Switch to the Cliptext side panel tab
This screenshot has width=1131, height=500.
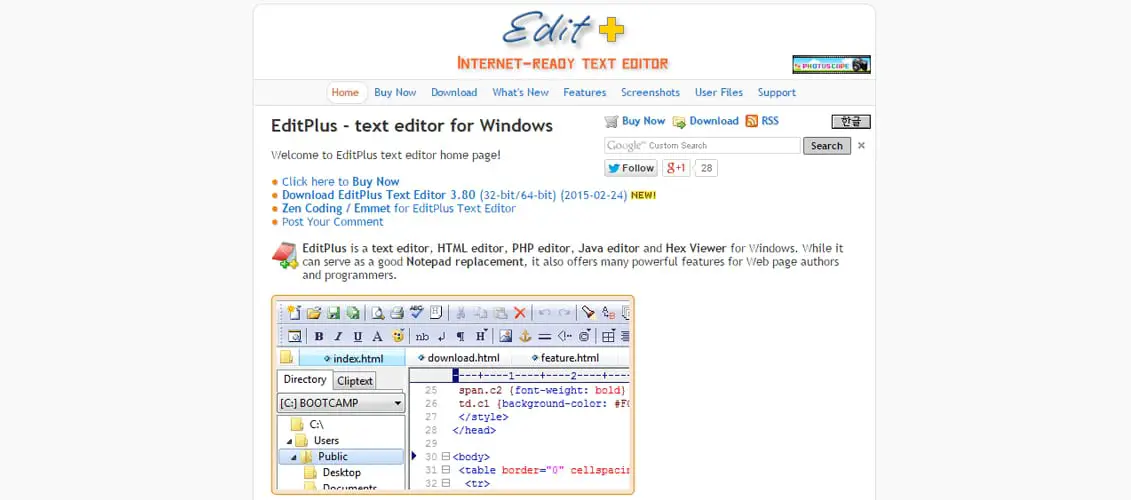tap(355, 381)
